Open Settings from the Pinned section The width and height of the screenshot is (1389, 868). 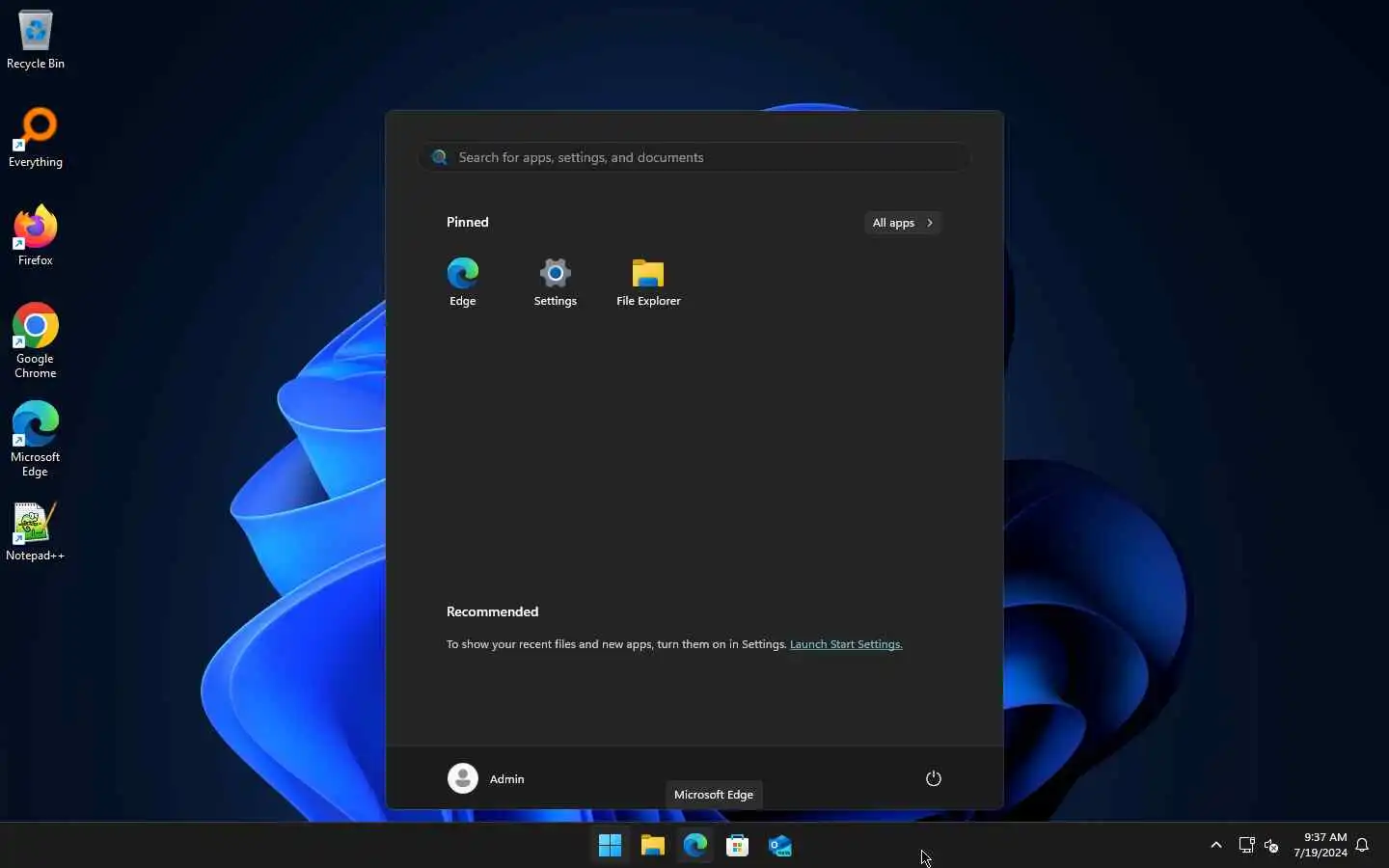click(556, 282)
